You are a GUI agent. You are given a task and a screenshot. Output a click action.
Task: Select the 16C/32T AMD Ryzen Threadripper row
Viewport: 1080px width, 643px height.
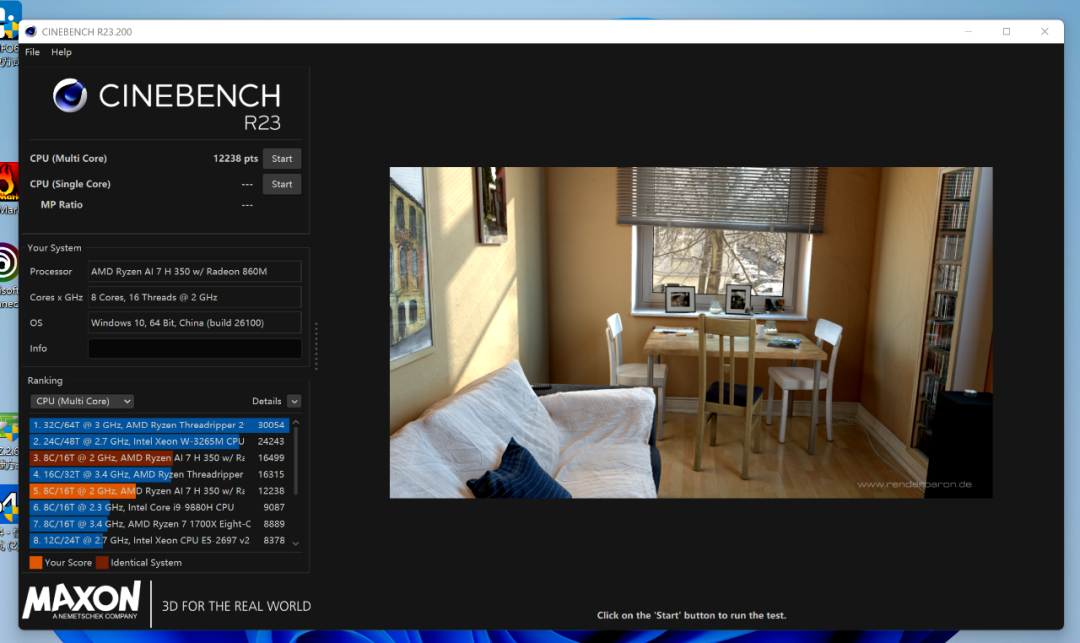tap(159, 474)
